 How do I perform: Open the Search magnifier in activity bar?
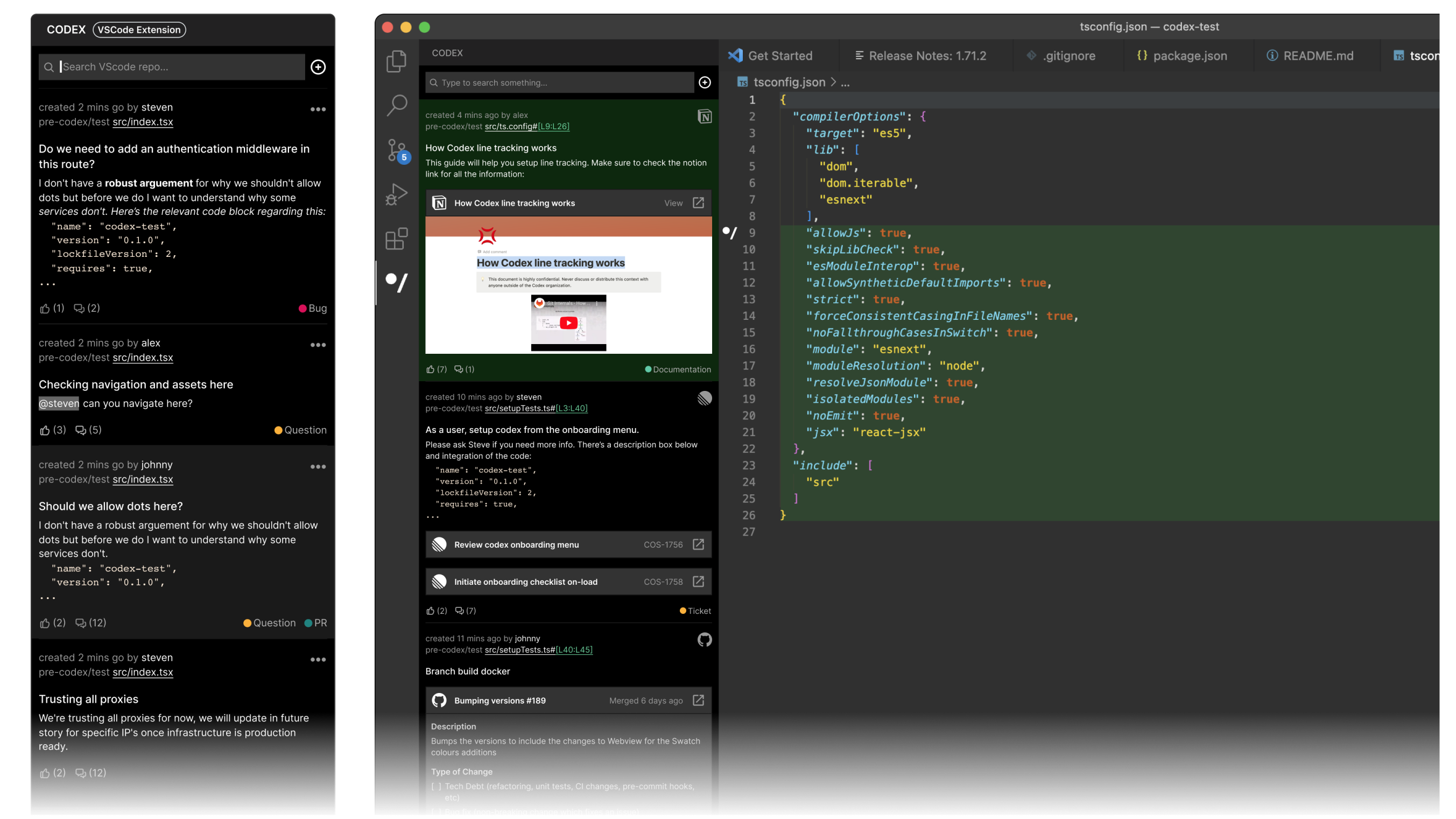pyautogui.click(x=396, y=104)
